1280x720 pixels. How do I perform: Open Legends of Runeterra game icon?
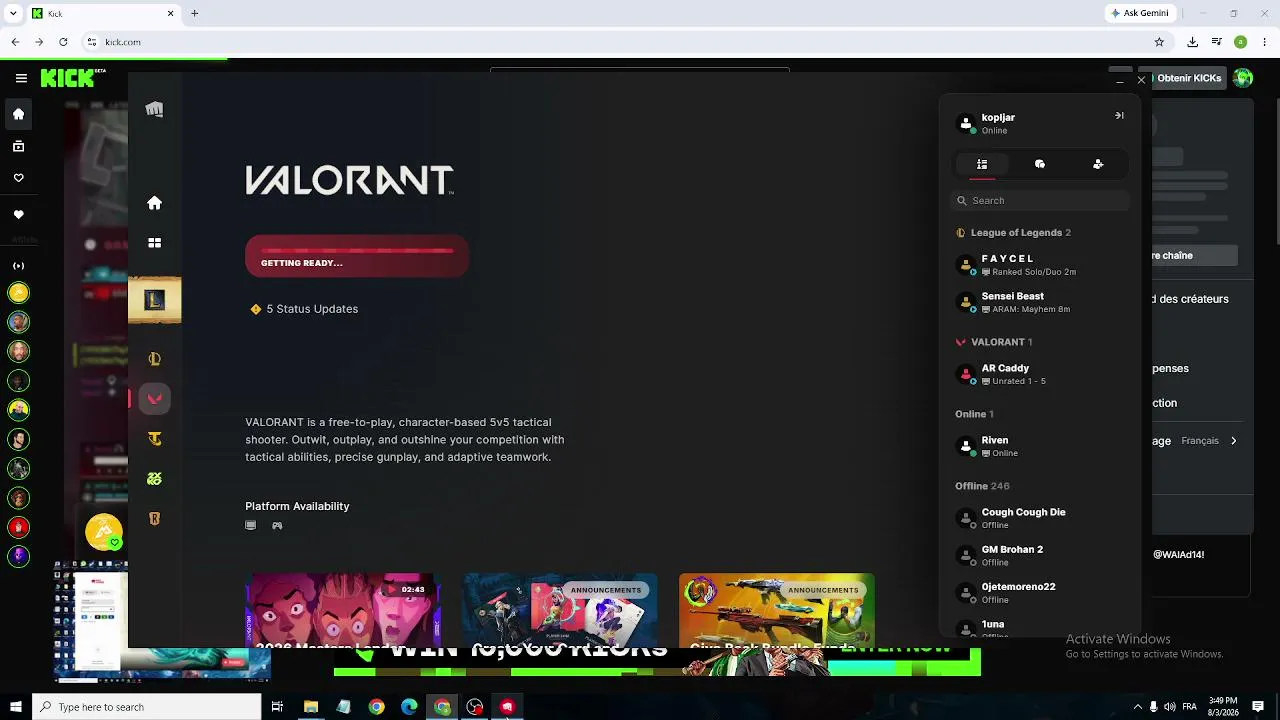pos(154,519)
